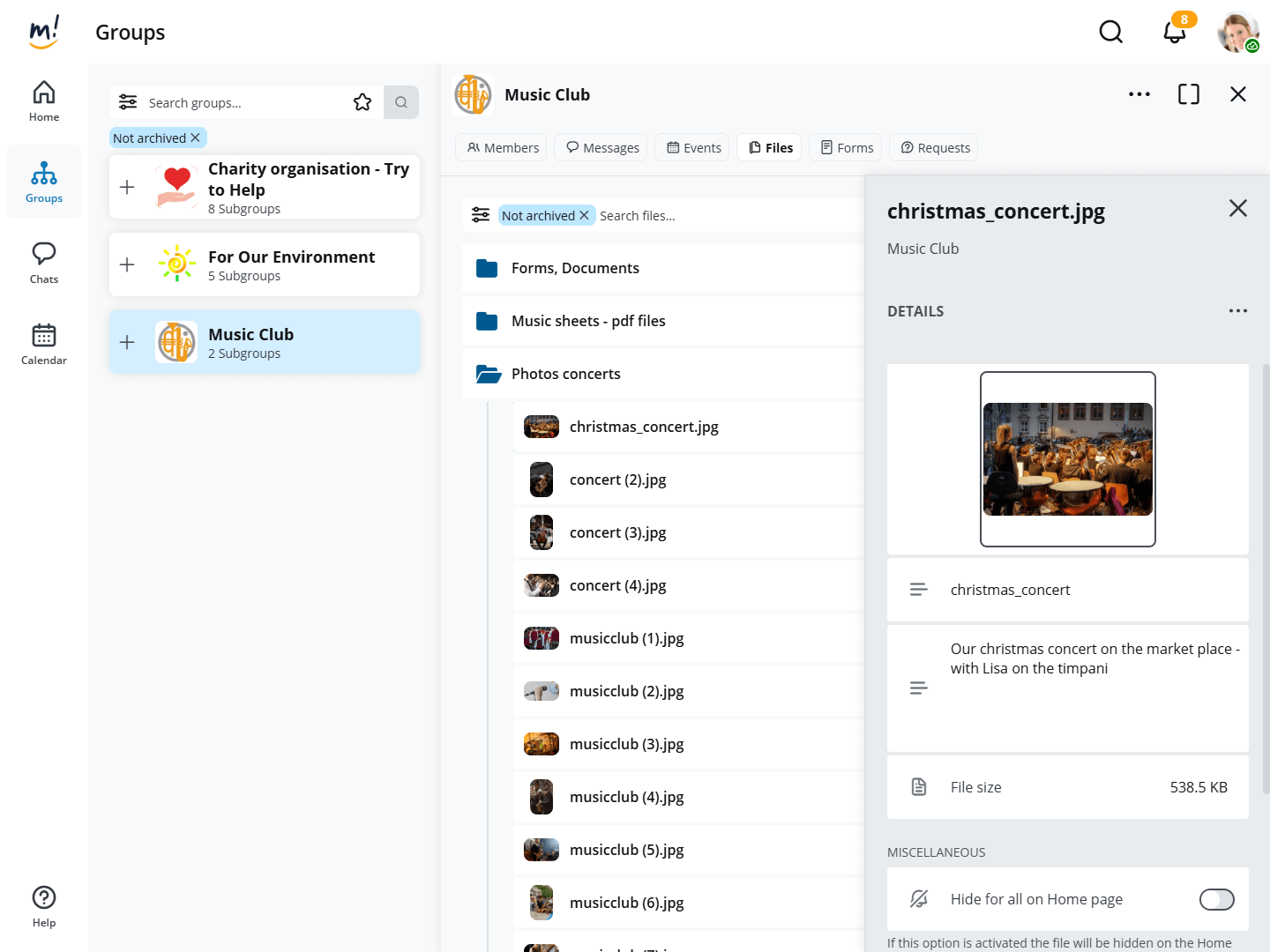Screen dimensions: 1270x952
Task: Open the notifications bell
Action: tap(1174, 33)
